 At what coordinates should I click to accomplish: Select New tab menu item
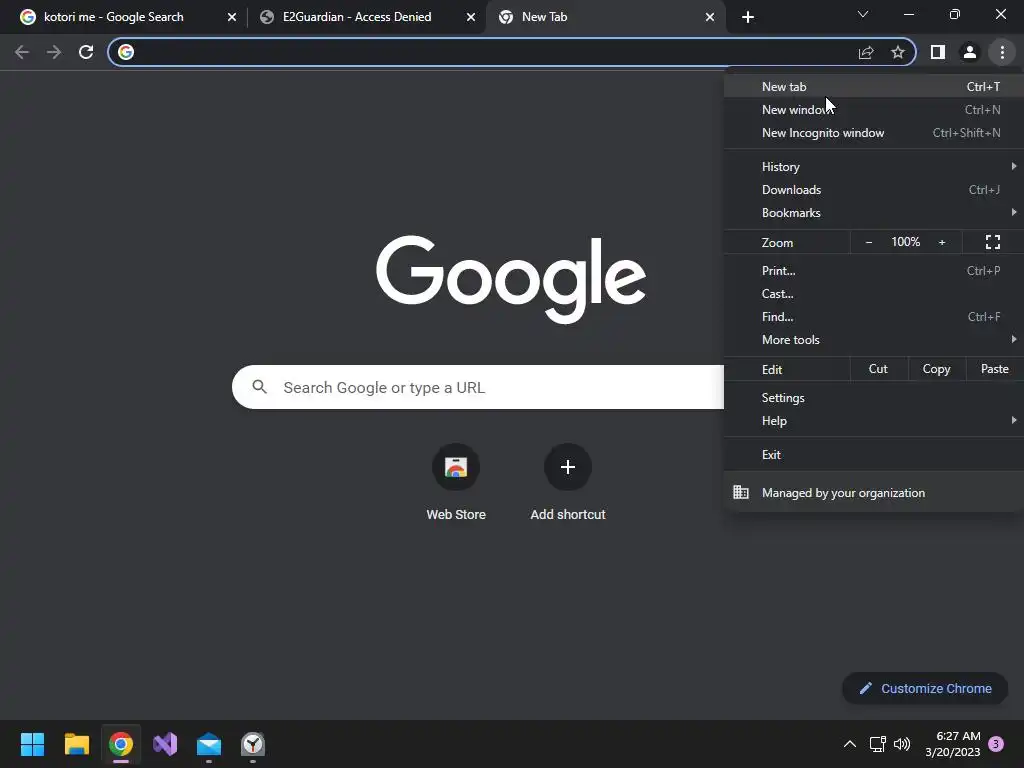(x=874, y=87)
